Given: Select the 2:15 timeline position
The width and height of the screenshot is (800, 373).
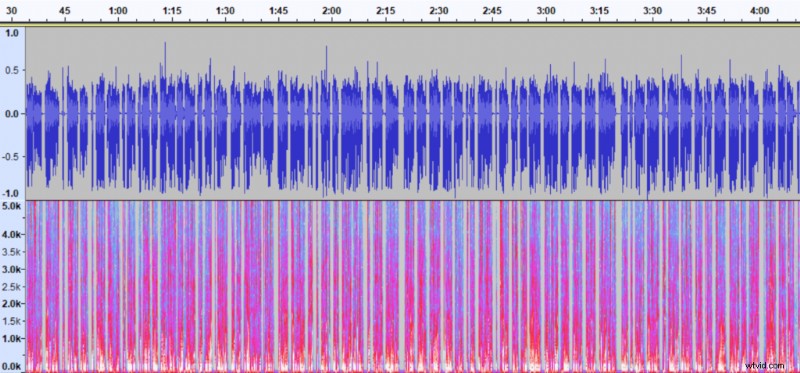Looking at the screenshot, I should click(x=385, y=11).
